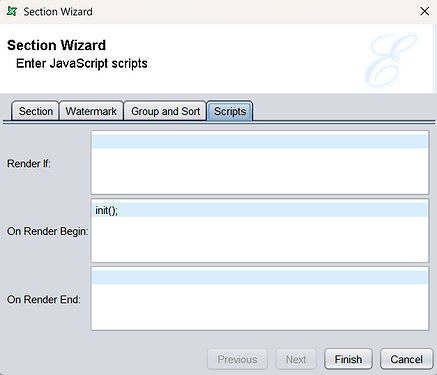The height and width of the screenshot is (375, 437).
Task: Place cursor on the init(); line
Action: tap(260, 210)
